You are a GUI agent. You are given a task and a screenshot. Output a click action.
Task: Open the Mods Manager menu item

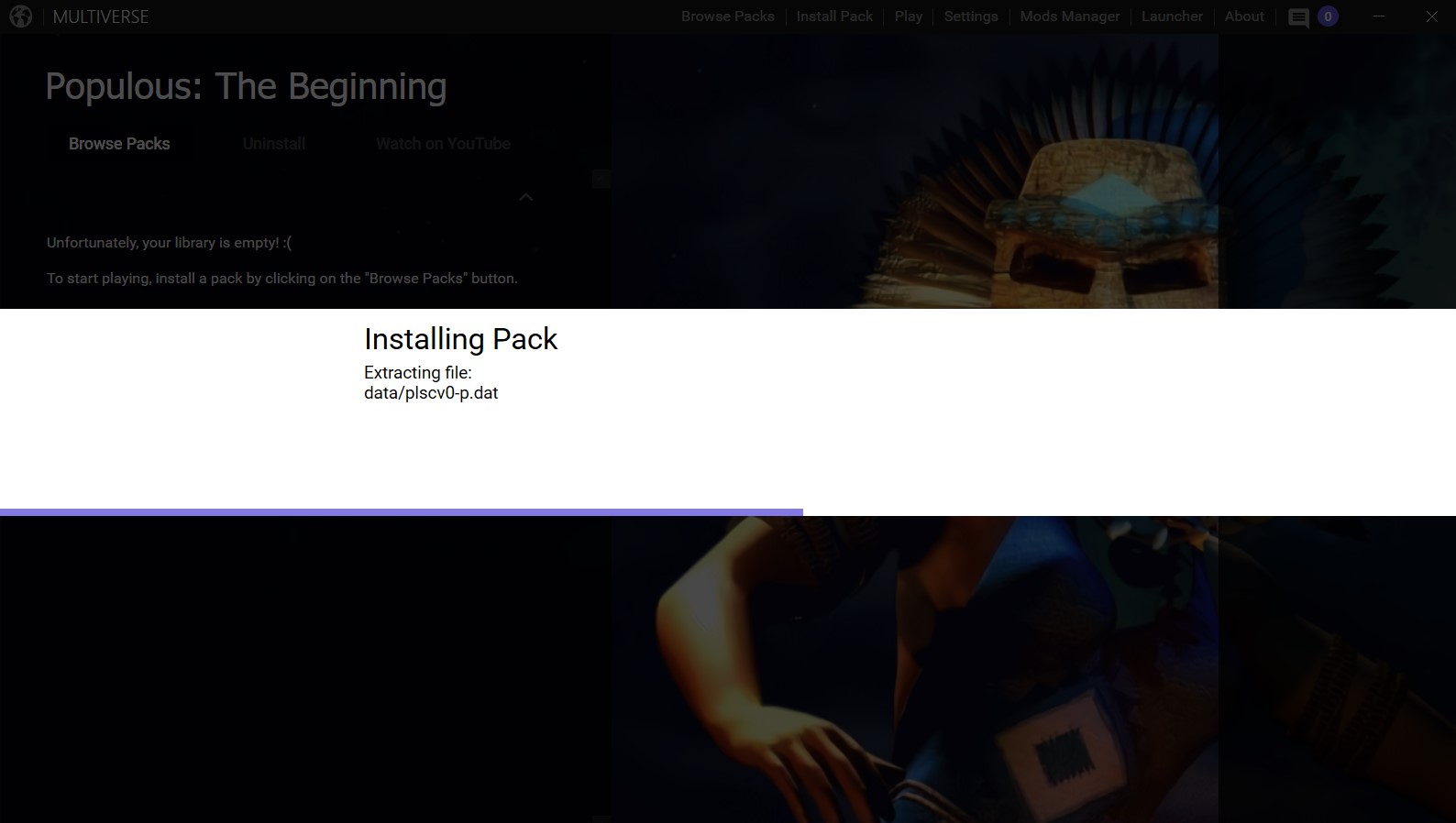[1070, 16]
